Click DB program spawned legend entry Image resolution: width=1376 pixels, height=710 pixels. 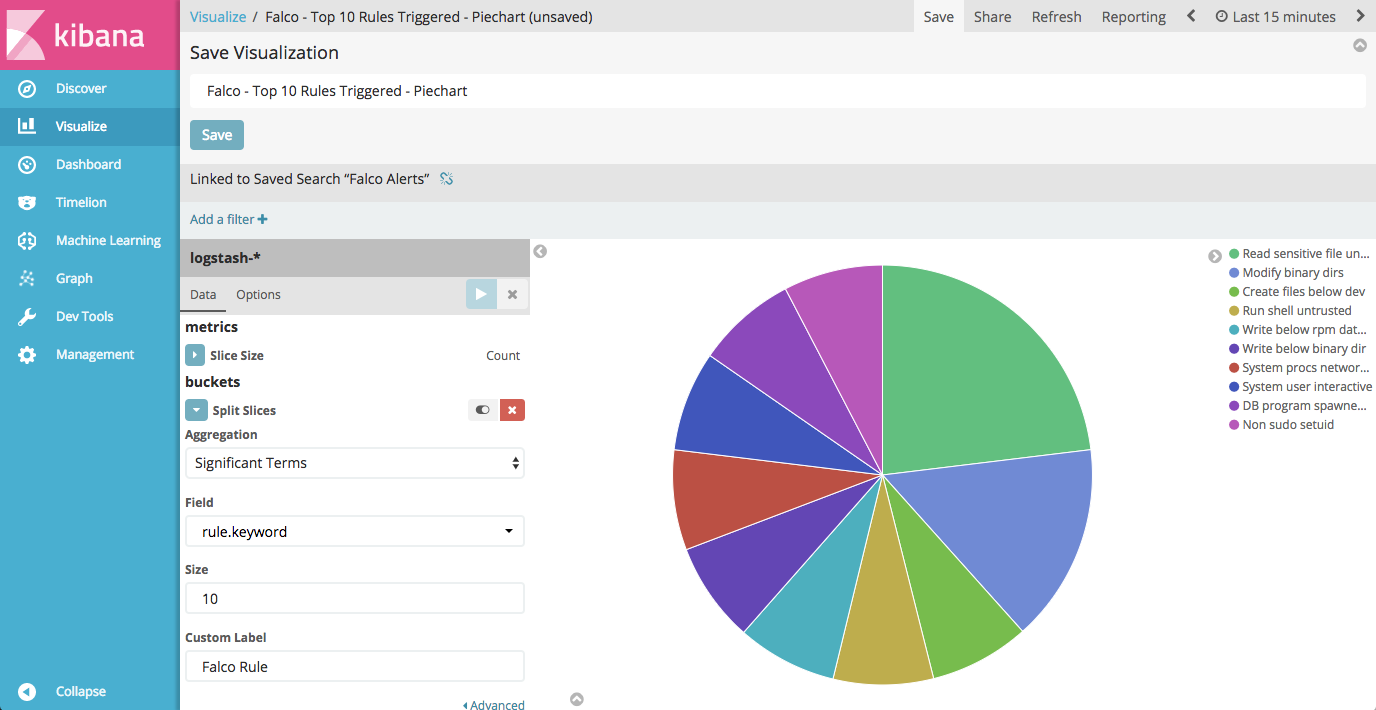(1298, 406)
